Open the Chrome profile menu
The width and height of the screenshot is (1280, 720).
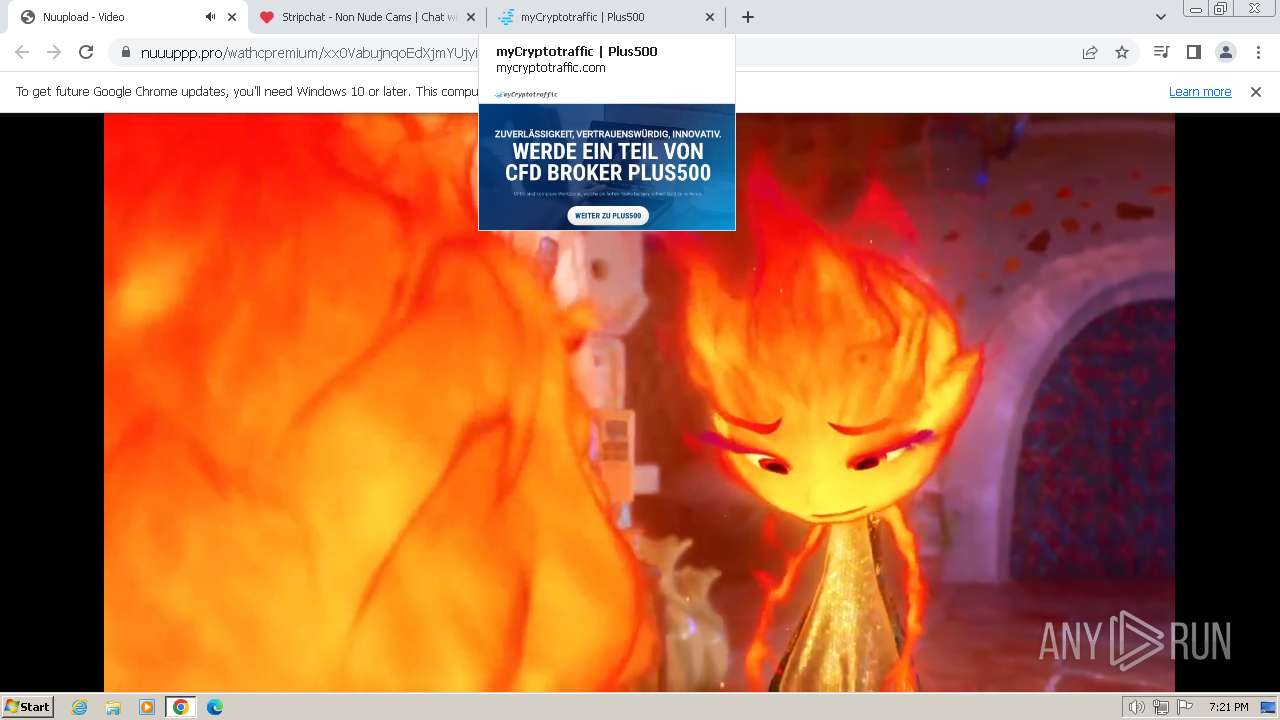(1225, 52)
